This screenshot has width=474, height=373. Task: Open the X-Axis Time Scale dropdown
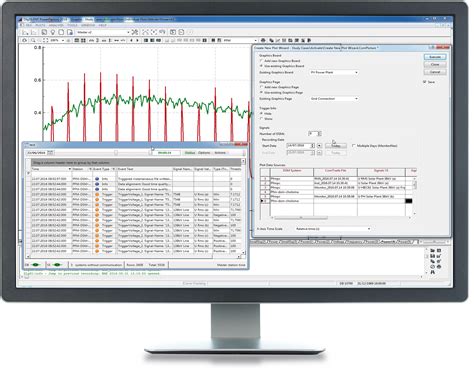333,229
